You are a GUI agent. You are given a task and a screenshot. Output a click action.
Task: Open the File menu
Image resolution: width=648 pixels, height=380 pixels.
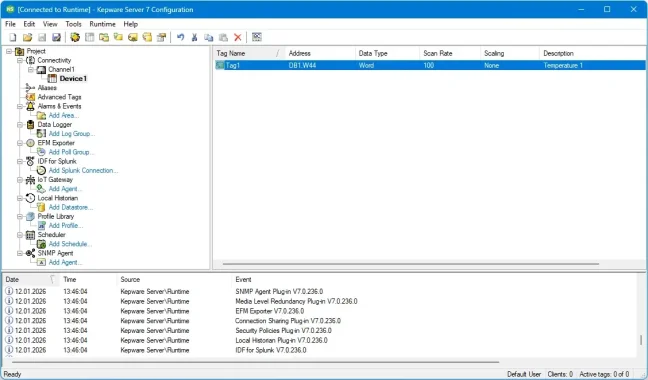click(x=10, y=24)
